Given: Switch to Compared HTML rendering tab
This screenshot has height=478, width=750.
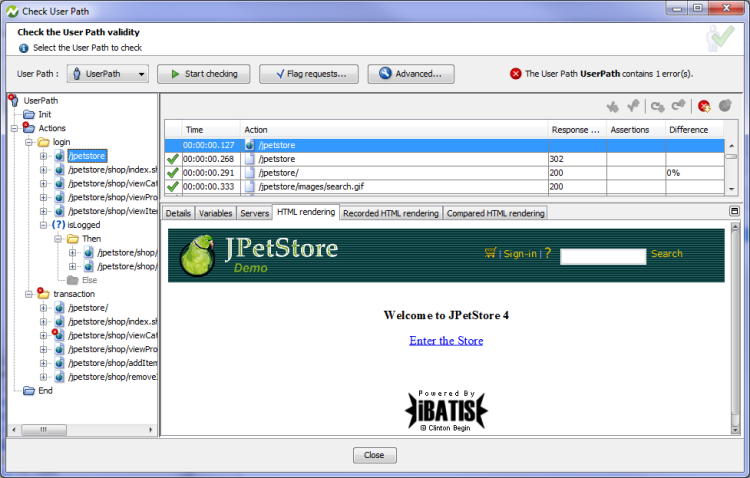Looking at the screenshot, I should [495, 213].
